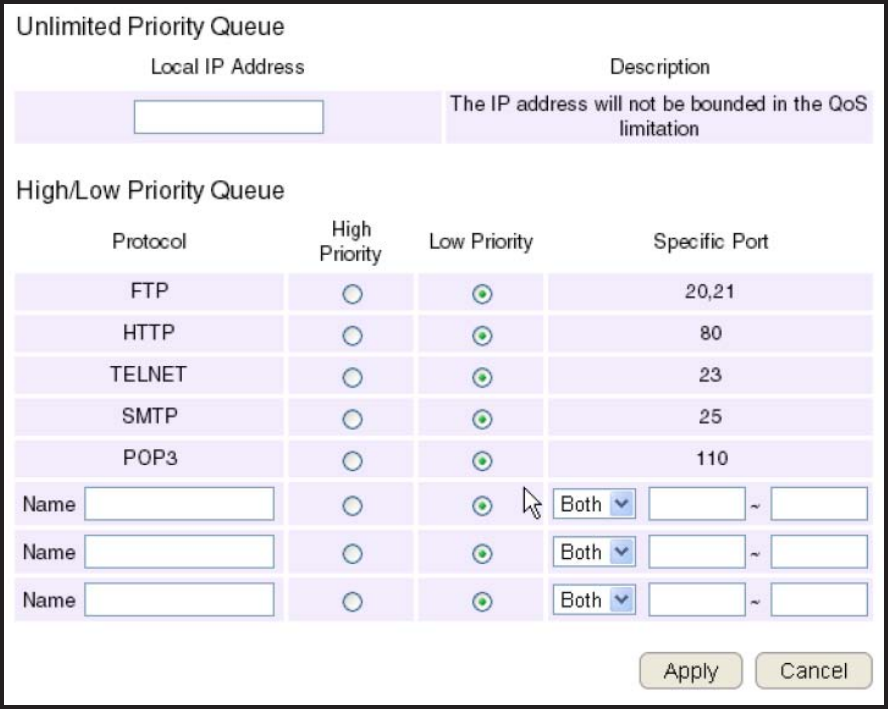Select High Priority for FTP

coord(352,294)
